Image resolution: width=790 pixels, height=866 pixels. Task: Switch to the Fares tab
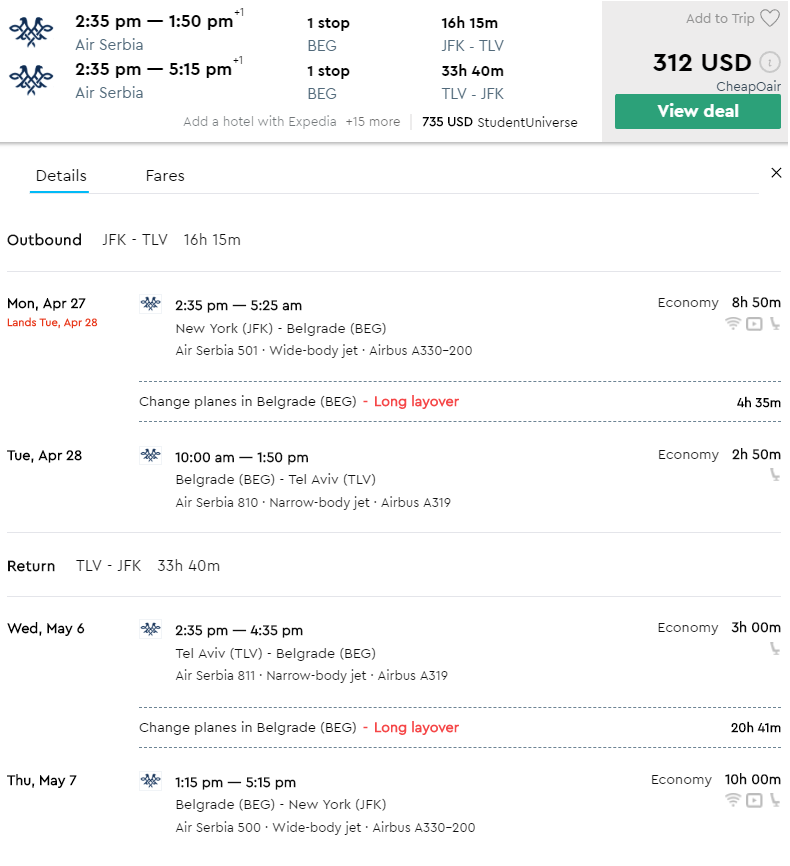pyautogui.click(x=165, y=176)
